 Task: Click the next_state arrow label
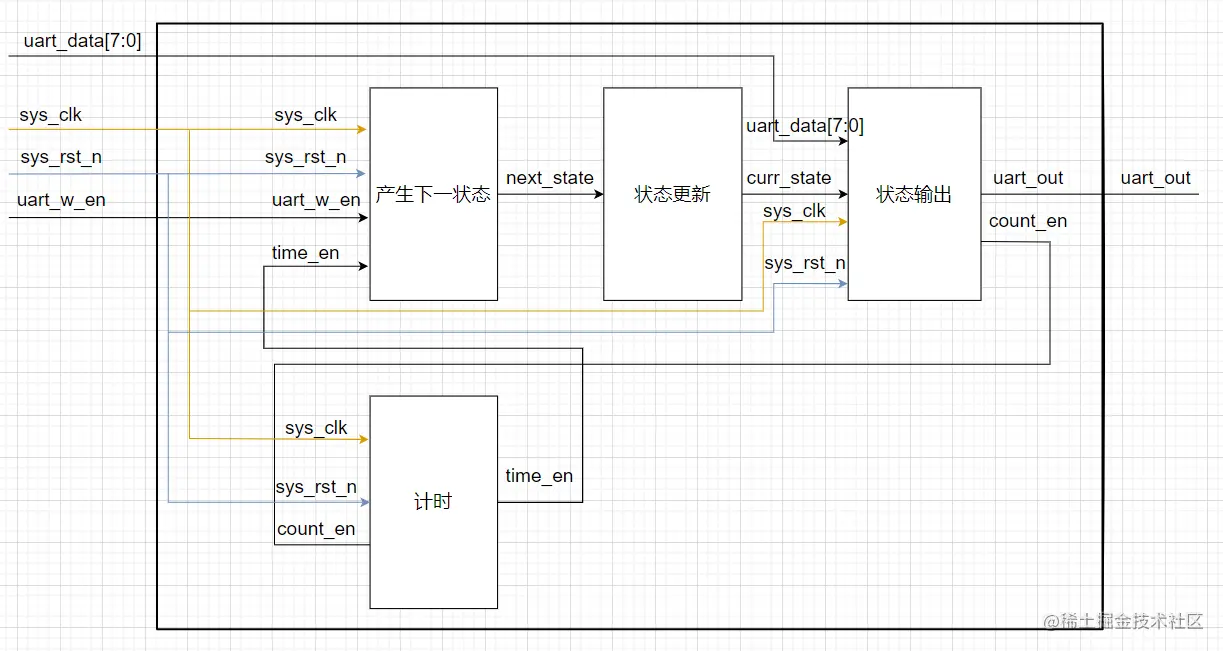pos(550,177)
